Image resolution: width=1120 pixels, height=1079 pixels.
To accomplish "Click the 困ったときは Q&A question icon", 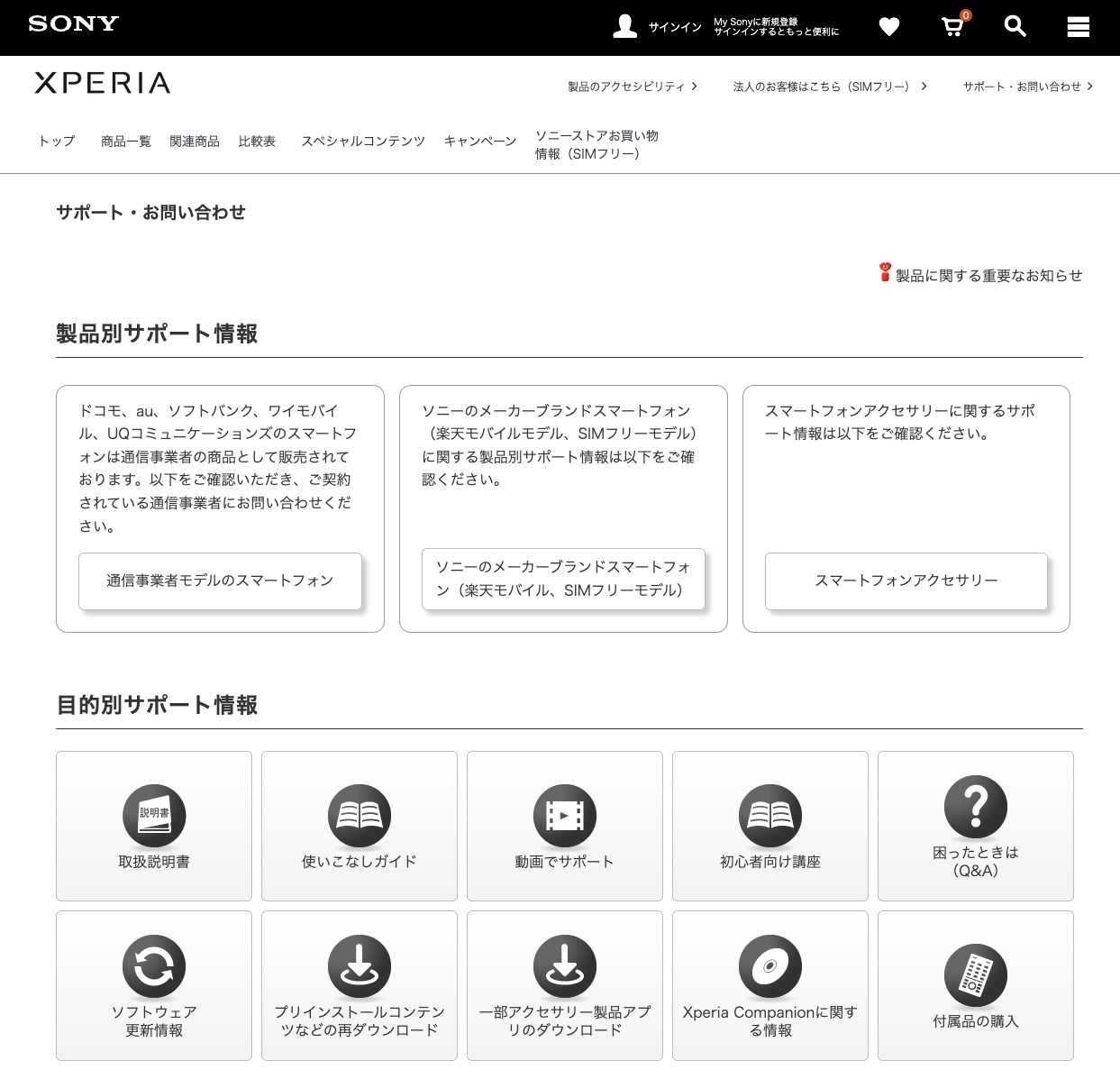I will point(975,807).
